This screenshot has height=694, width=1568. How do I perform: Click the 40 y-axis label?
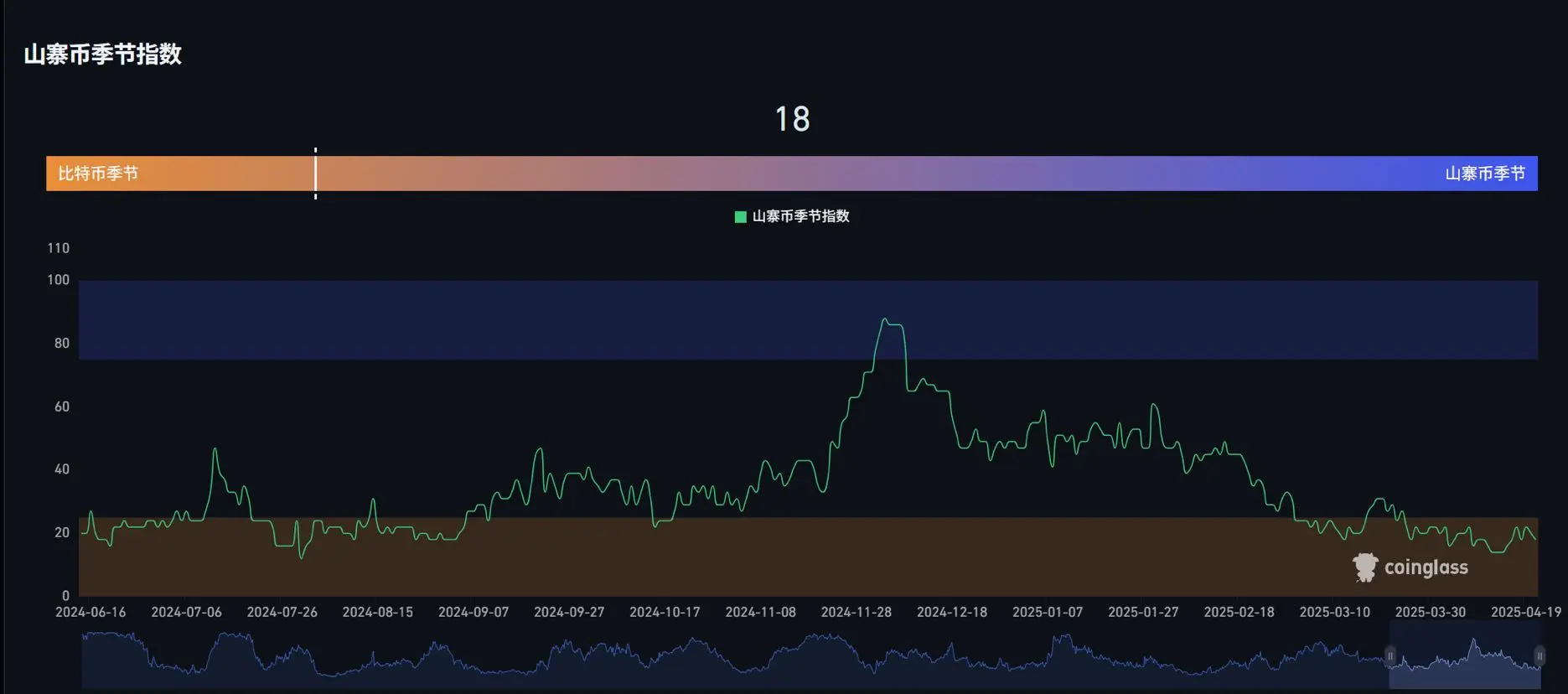click(x=62, y=469)
